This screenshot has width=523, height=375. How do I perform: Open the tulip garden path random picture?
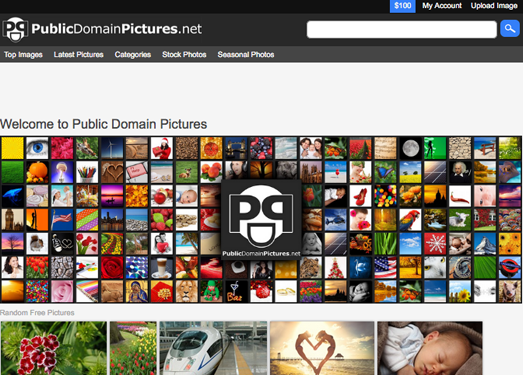pyautogui.click(x=133, y=348)
